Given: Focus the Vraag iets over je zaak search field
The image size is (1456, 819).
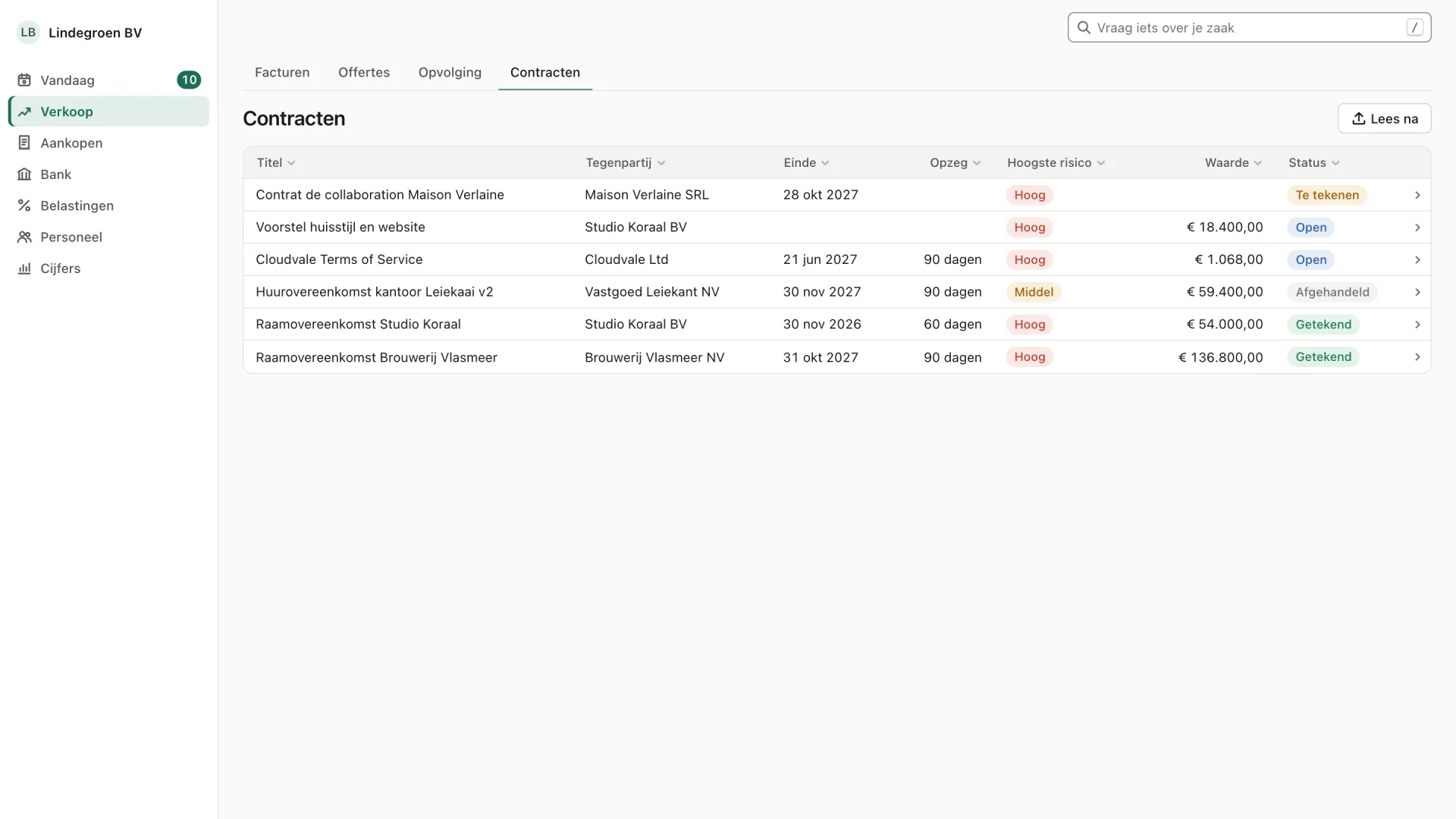Looking at the screenshot, I should tap(1249, 27).
